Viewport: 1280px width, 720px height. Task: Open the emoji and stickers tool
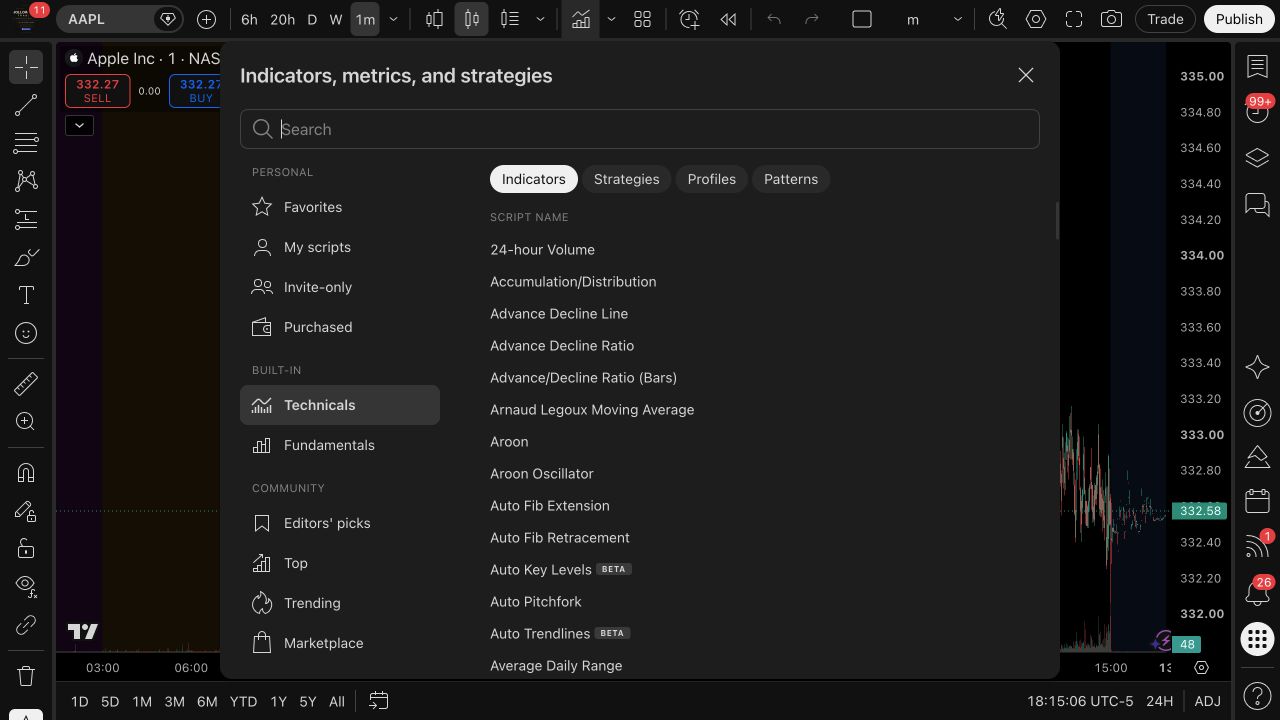pyautogui.click(x=26, y=333)
